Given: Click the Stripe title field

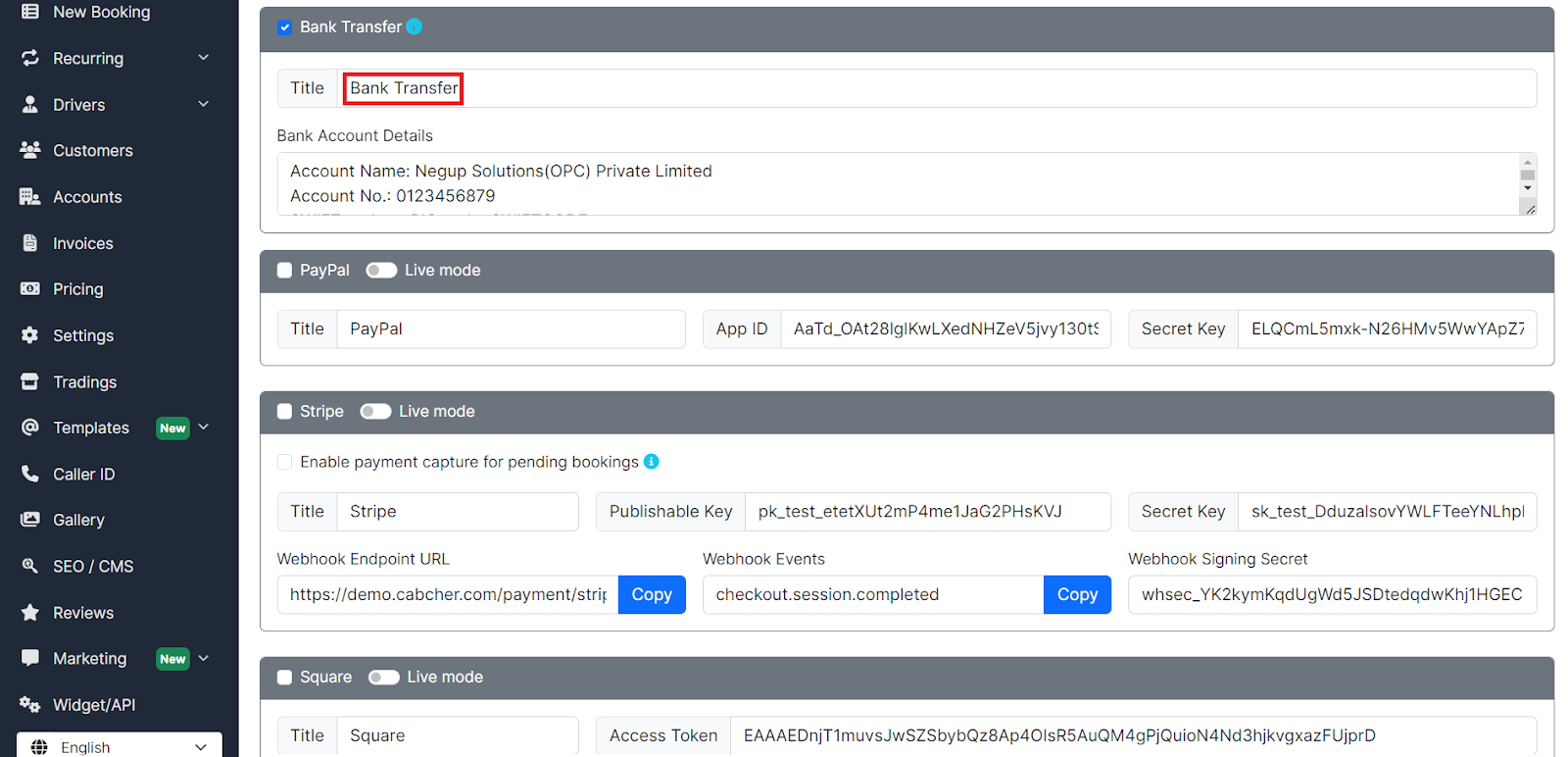Looking at the screenshot, I should (458, 512).
